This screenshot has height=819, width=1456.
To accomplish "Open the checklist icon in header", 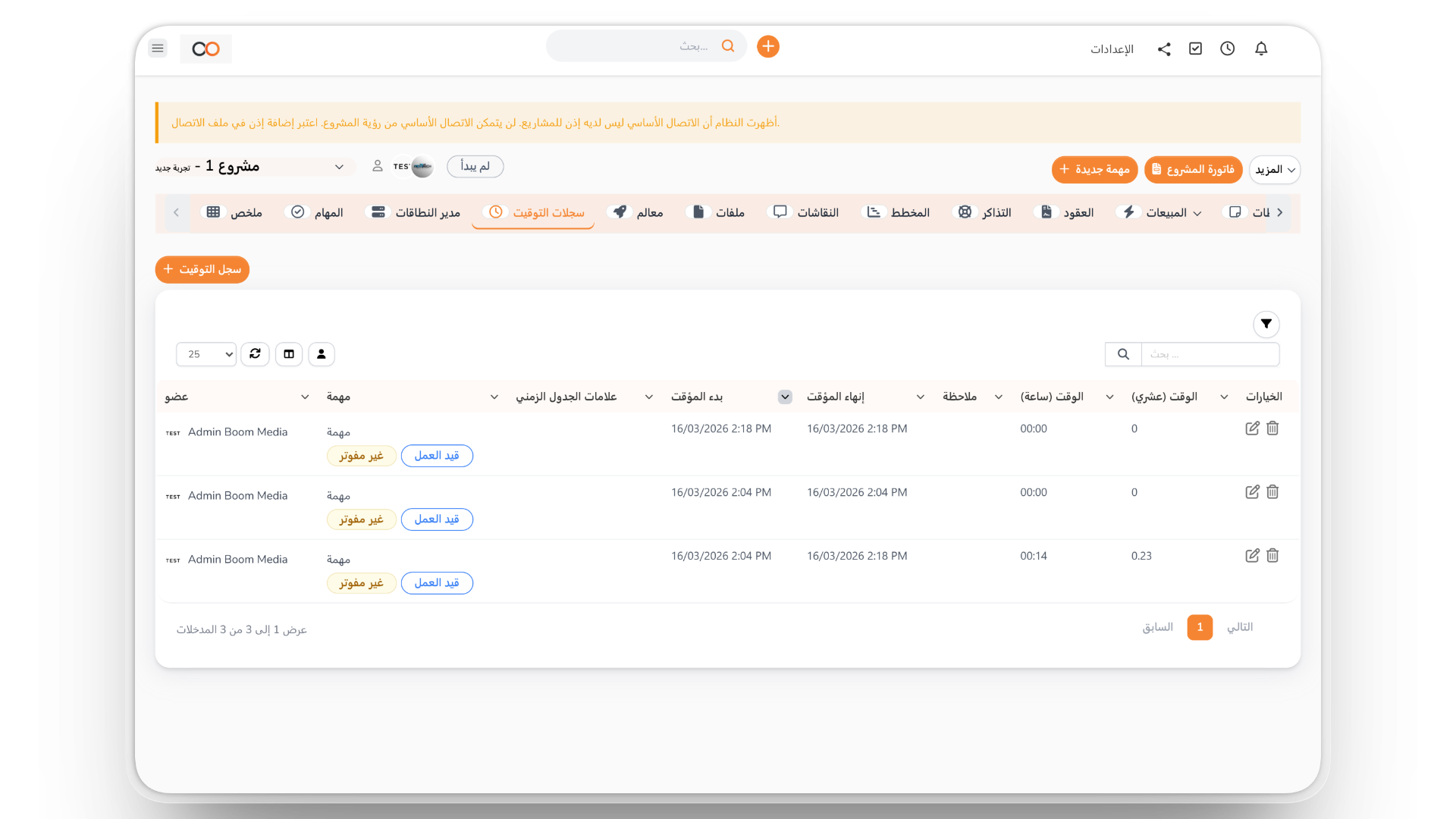I will click(x=1196, y=49).
